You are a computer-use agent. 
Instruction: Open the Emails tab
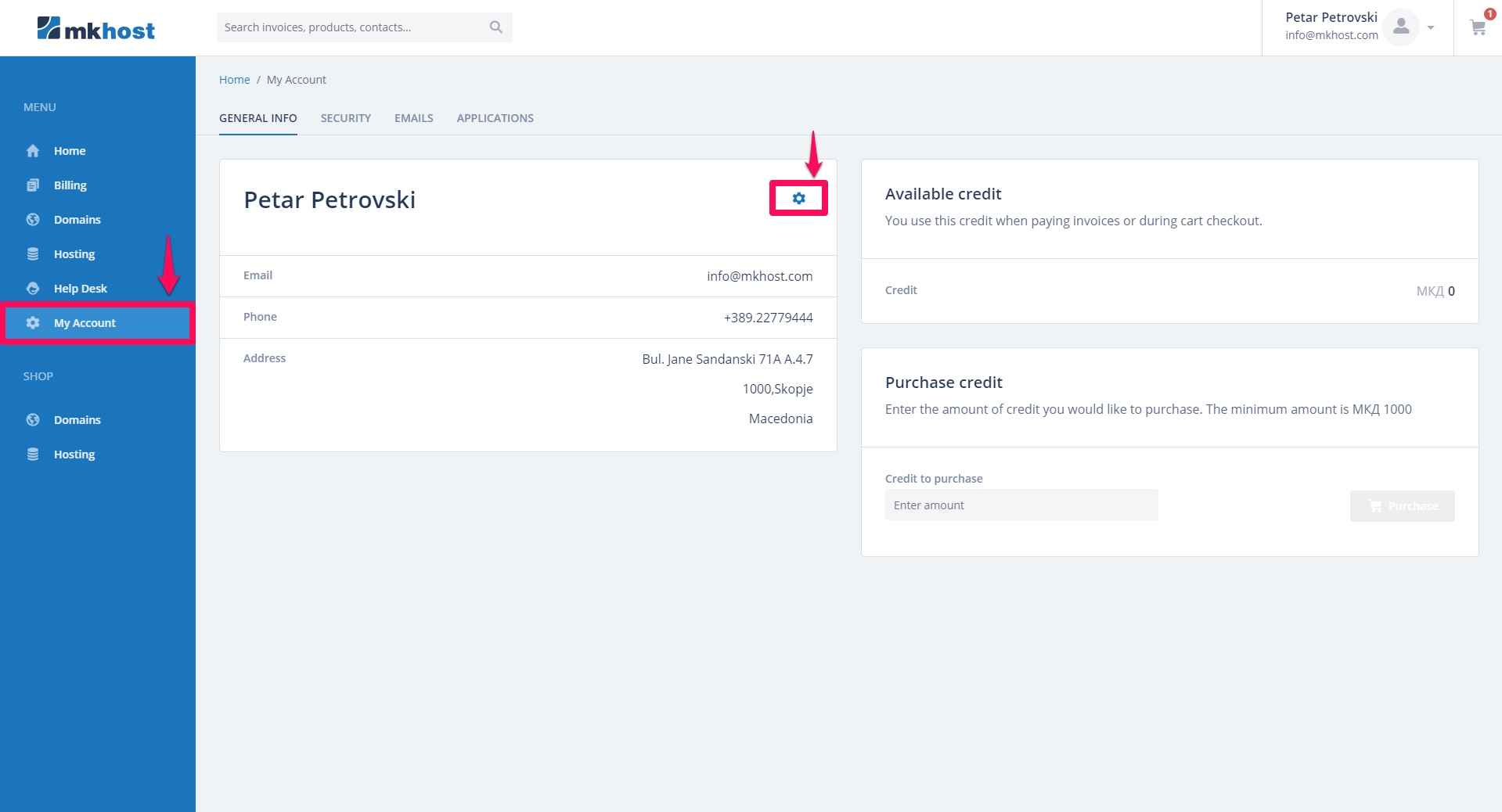(x=413, y=118)
